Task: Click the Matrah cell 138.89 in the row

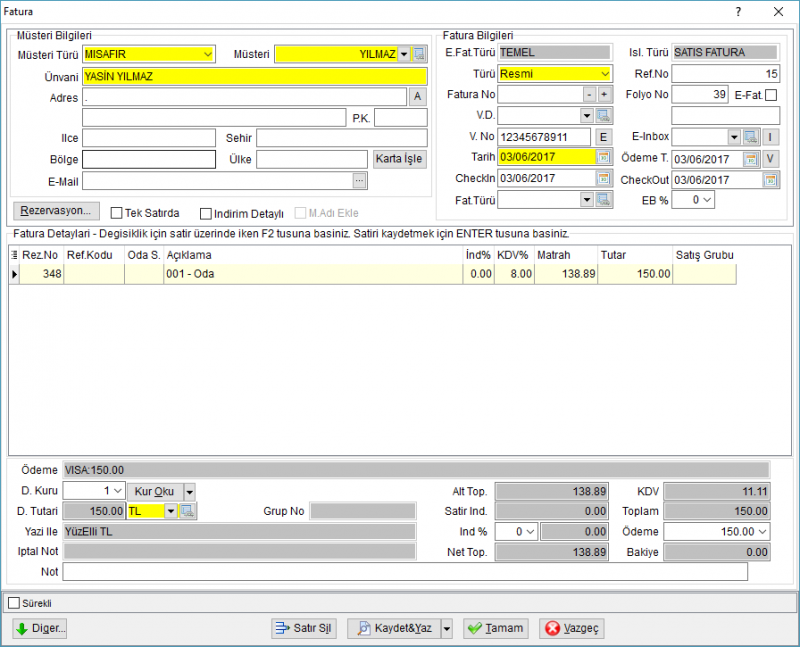Action: pyautogui.click(x=566, y=274)
